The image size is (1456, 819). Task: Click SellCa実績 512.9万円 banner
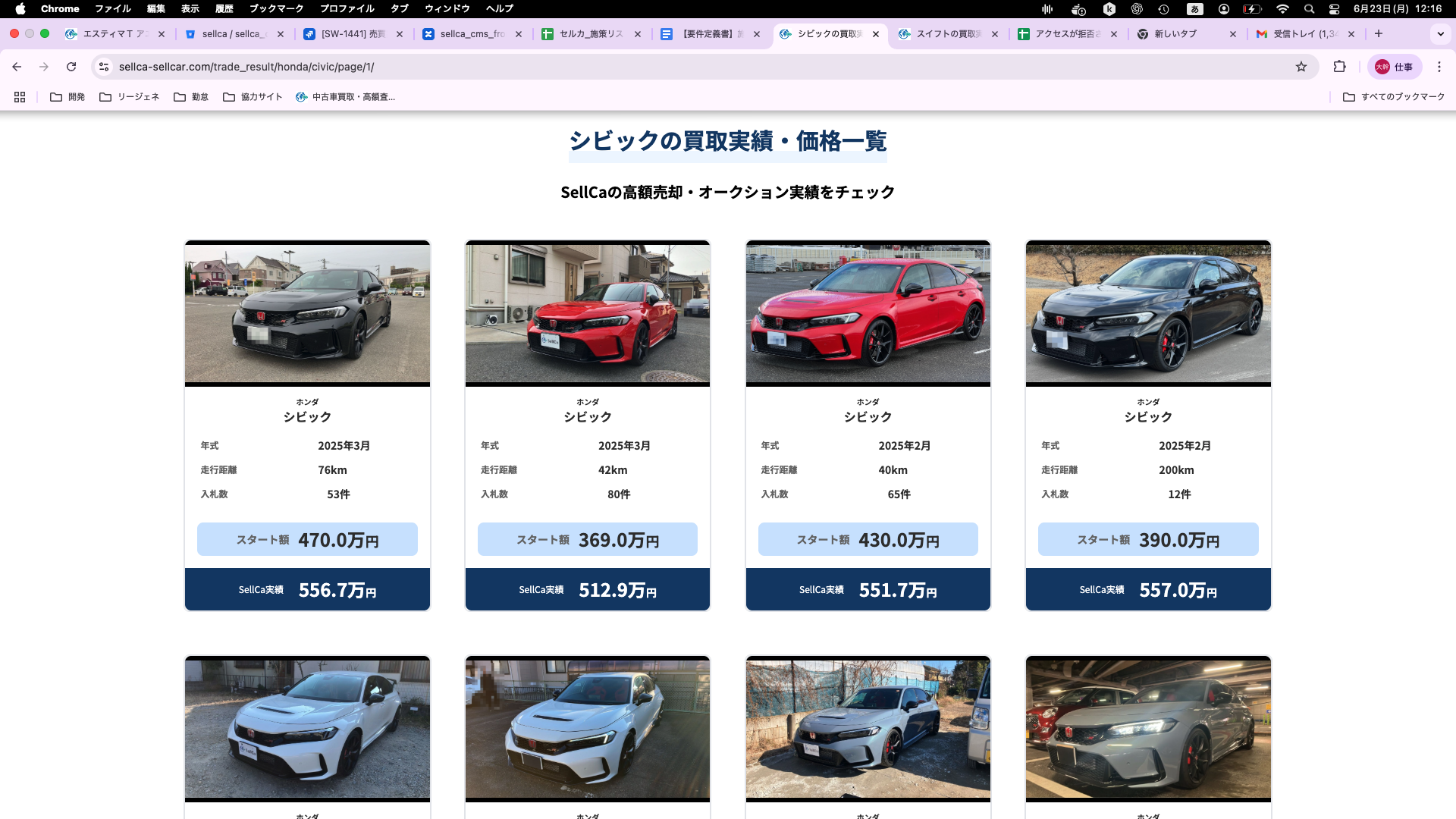(588, 589)
